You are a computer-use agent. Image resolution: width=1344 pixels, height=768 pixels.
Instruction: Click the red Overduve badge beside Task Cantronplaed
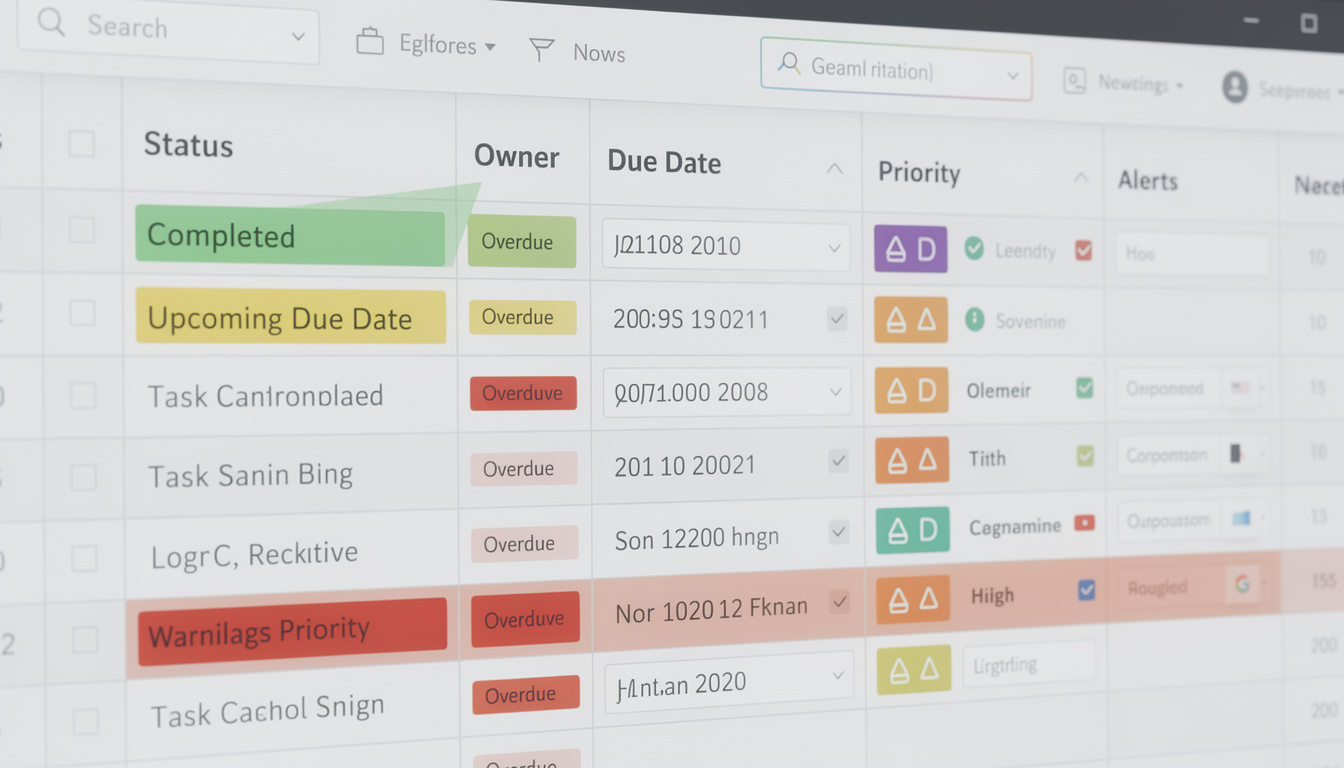(523, 393)
